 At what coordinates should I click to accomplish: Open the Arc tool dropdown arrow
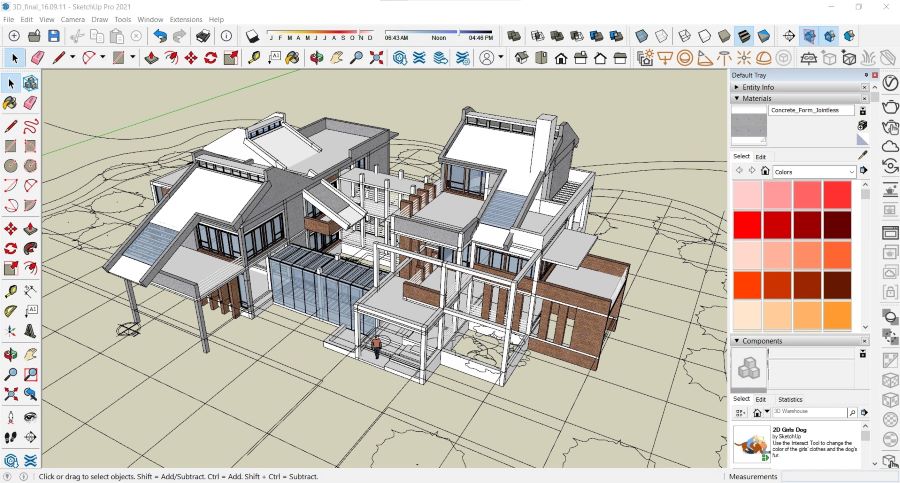click(103, 57)
